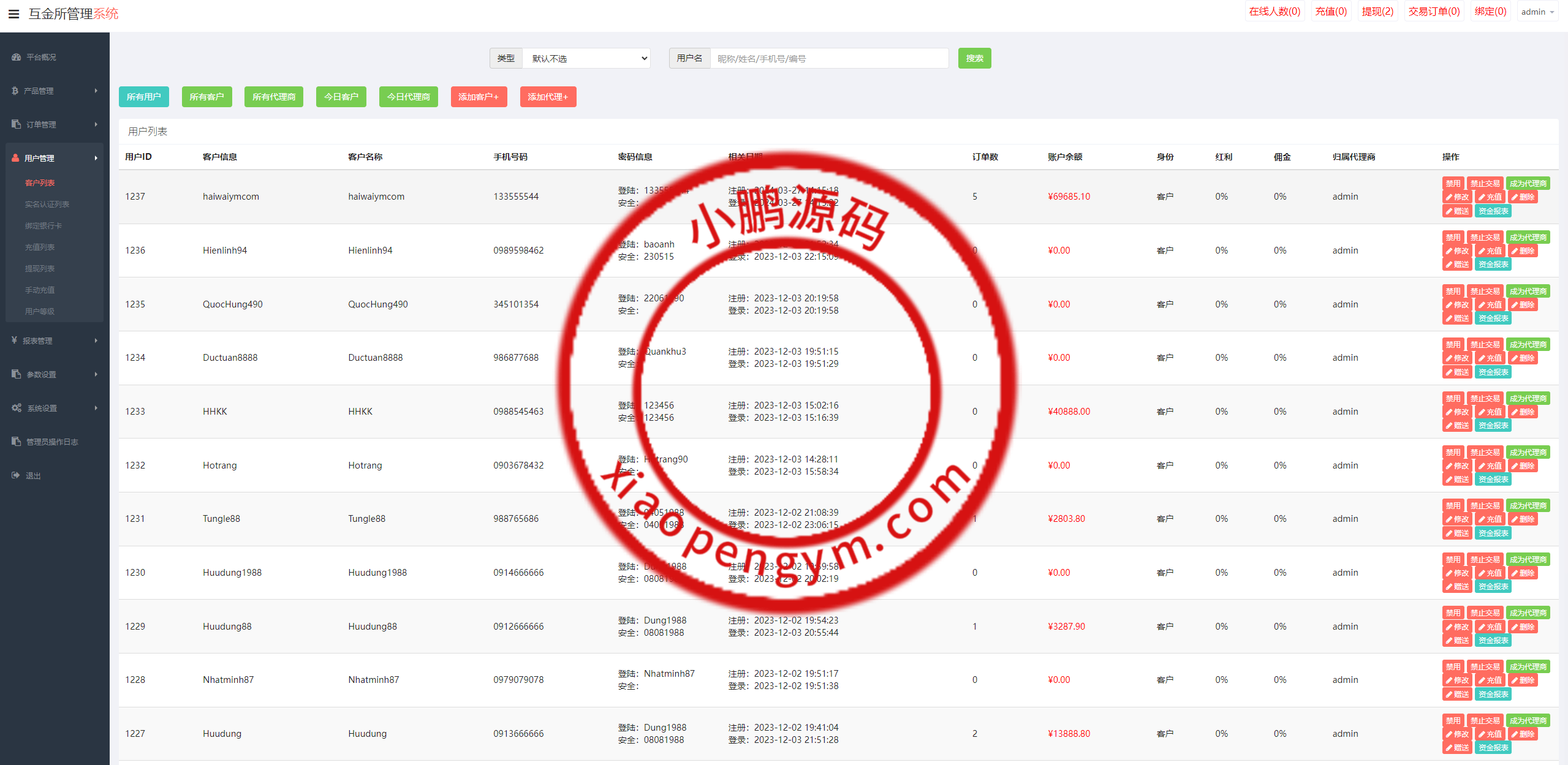The width and height of the screenshot is (1568, 765).
Task: Click the 平台概况 dashboard icon
Action: pyautogui.click(x=16, y=57)
